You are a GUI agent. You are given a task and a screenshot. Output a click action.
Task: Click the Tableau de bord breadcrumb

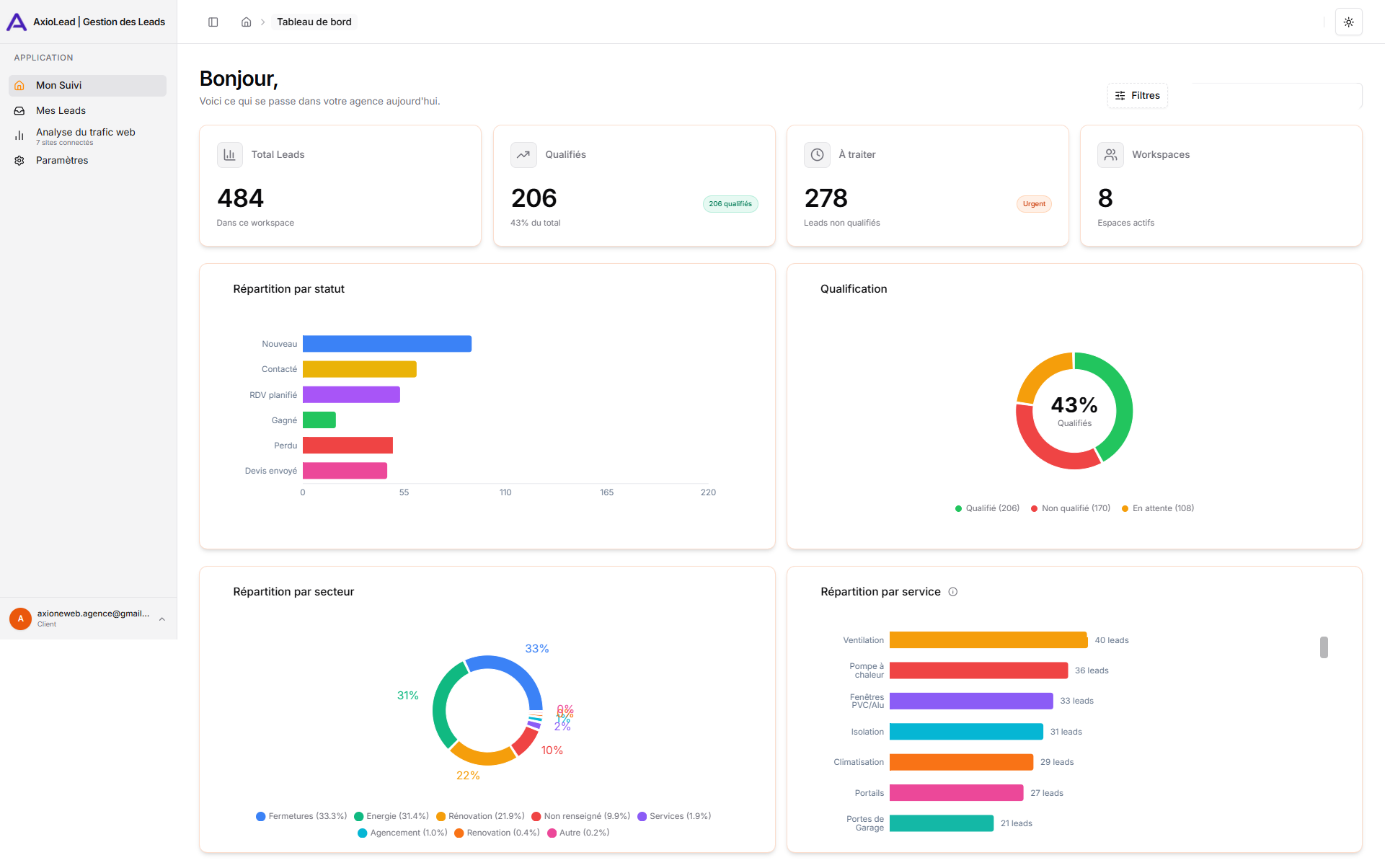pyautogui.click(x=314, y=22)
